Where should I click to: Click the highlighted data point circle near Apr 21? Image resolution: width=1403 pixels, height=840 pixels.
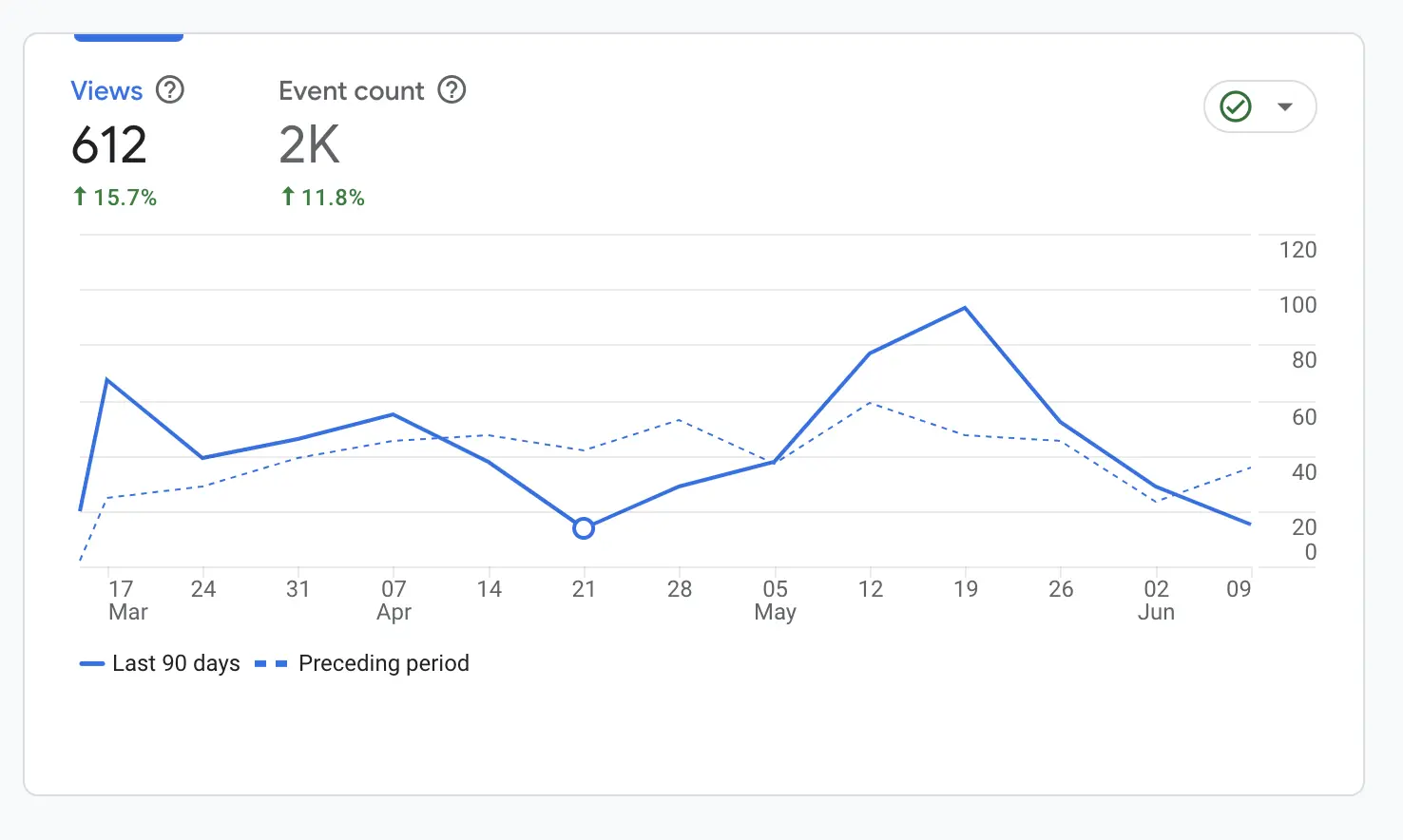tap(583, 527)
